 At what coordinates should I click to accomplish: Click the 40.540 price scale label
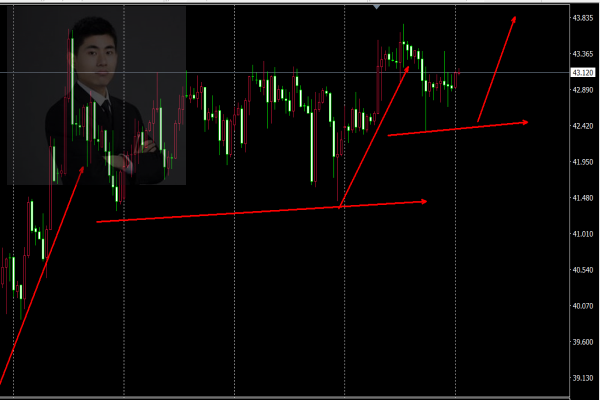(x=583, y=270)
